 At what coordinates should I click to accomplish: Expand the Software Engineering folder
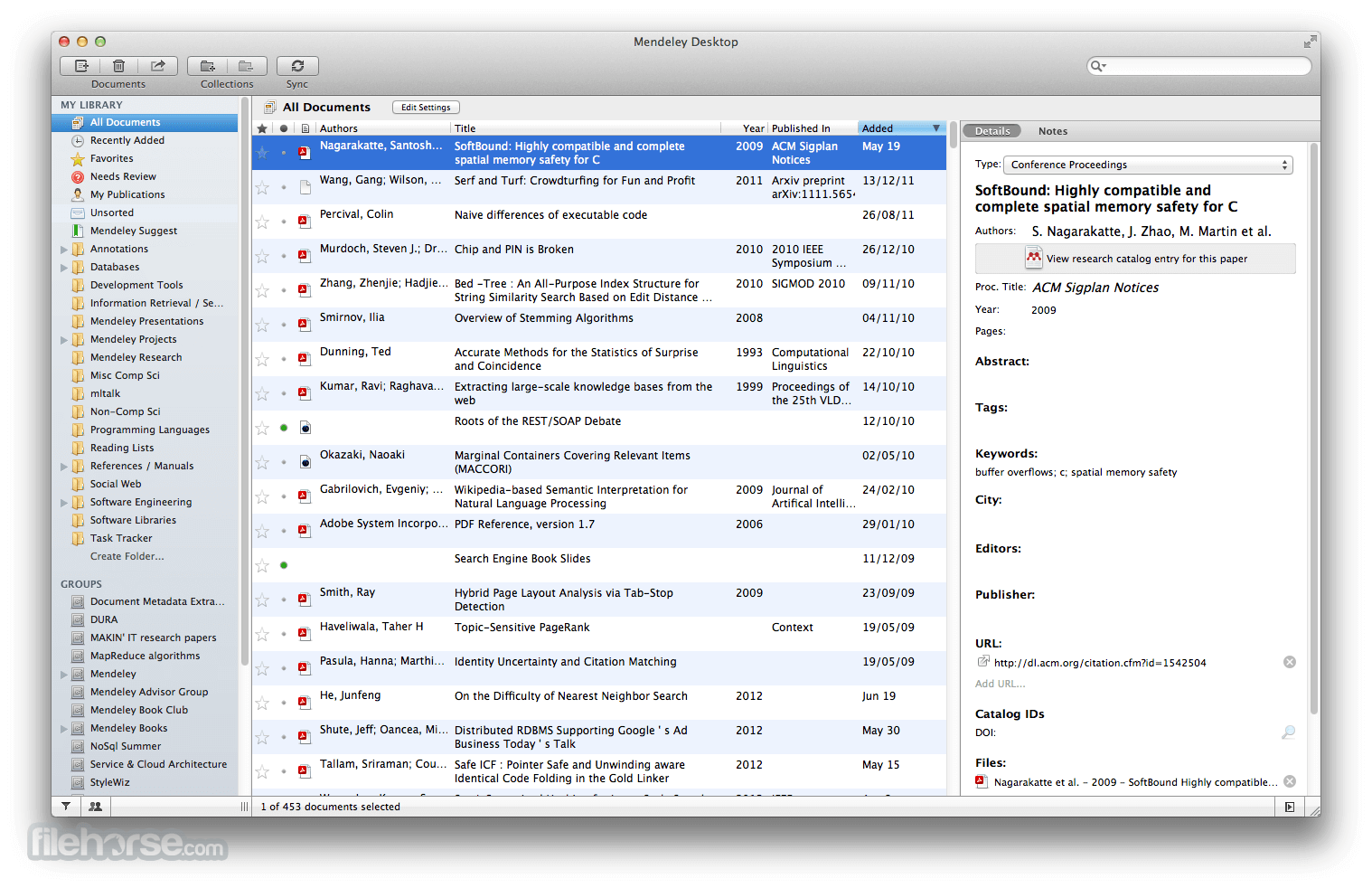tap(64, 502)
